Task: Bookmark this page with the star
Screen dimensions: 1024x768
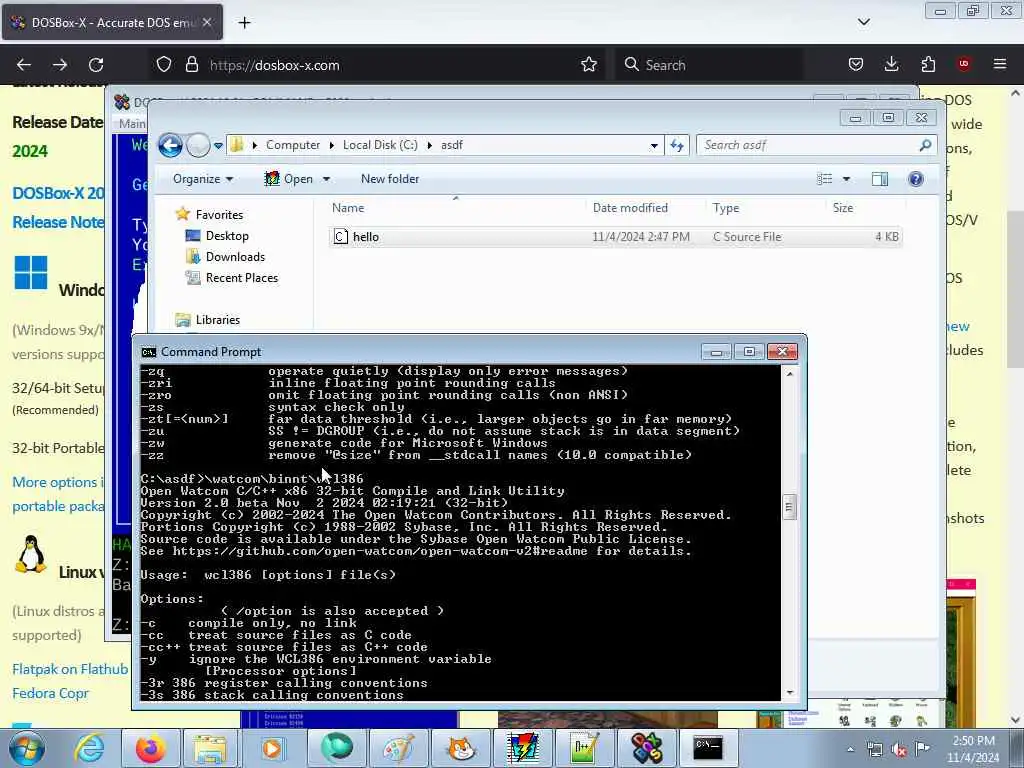Action: click(589, 64)
